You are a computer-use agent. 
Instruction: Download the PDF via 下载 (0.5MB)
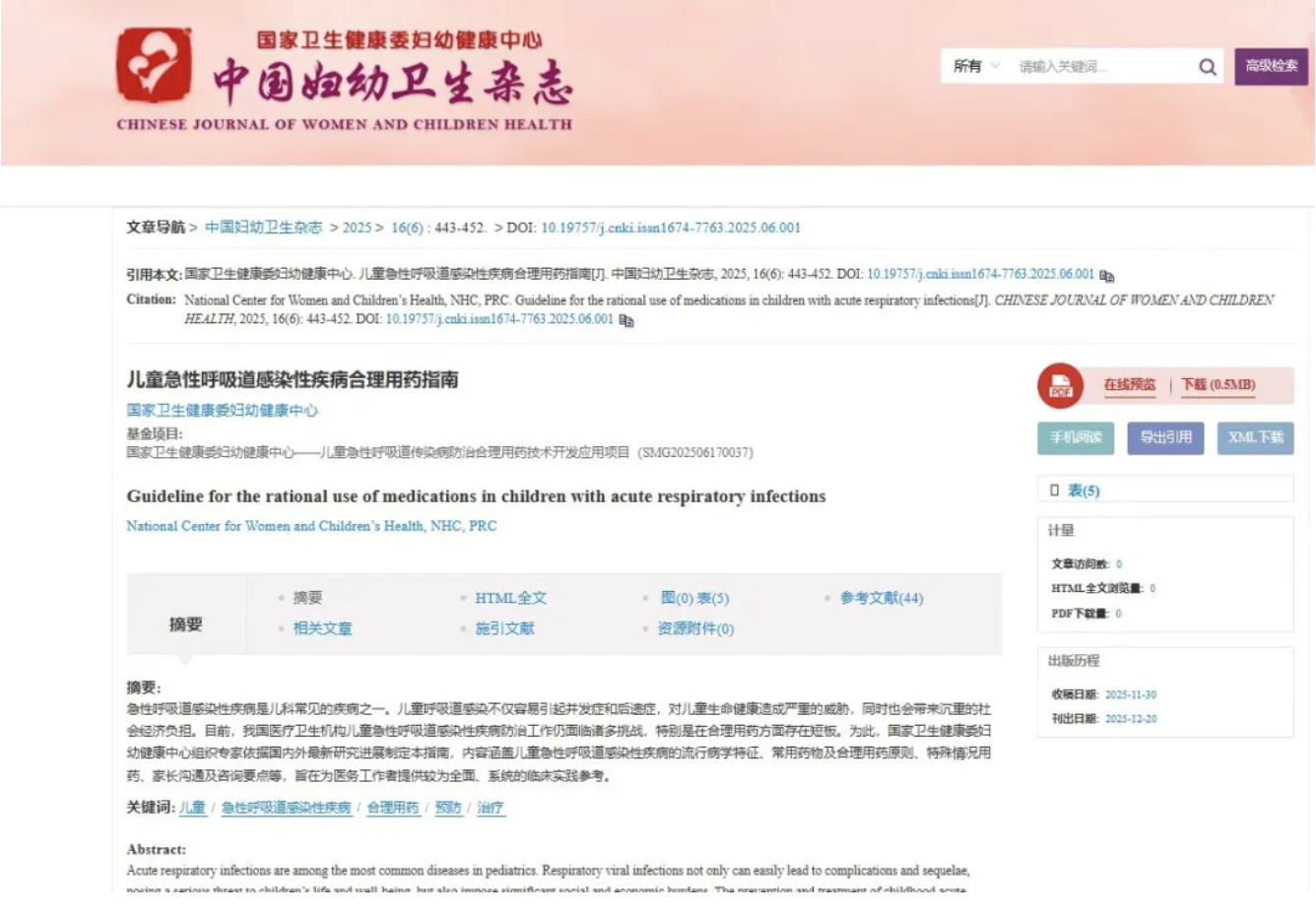tap(1217, 385)
